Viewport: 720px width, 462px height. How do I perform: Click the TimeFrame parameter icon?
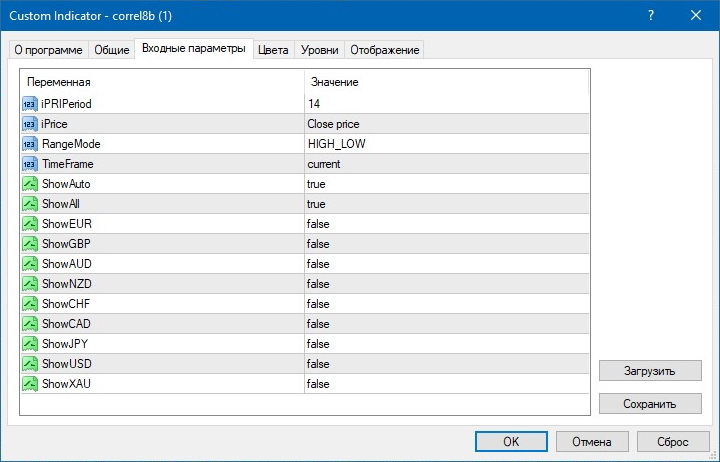[29, 164]
